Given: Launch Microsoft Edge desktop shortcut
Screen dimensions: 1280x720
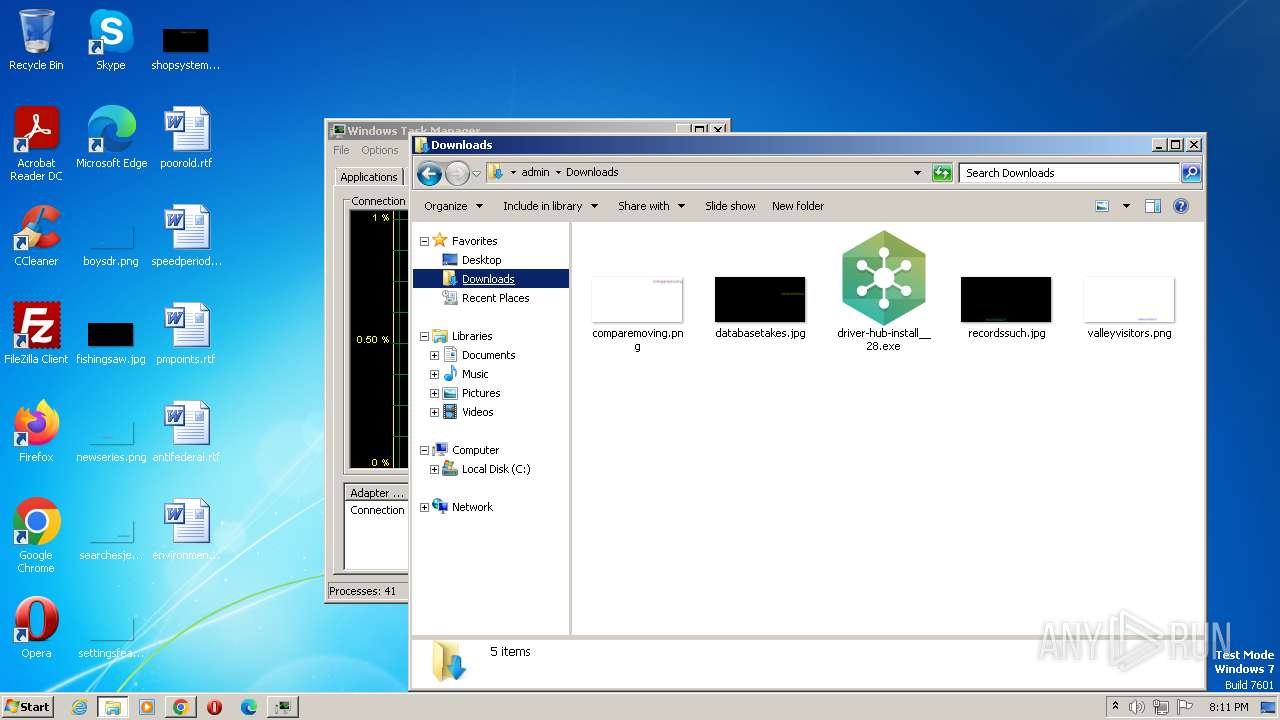Looking at the screenshot, I should click(x=111, y=138).
